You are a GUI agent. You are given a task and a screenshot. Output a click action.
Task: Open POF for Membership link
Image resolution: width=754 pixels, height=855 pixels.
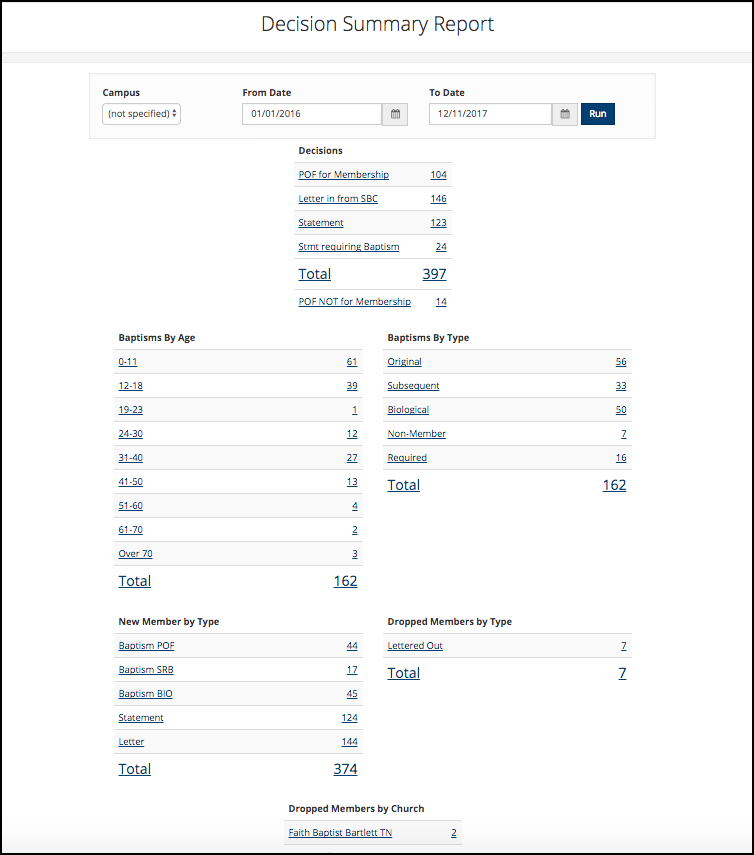coord(343,174)
